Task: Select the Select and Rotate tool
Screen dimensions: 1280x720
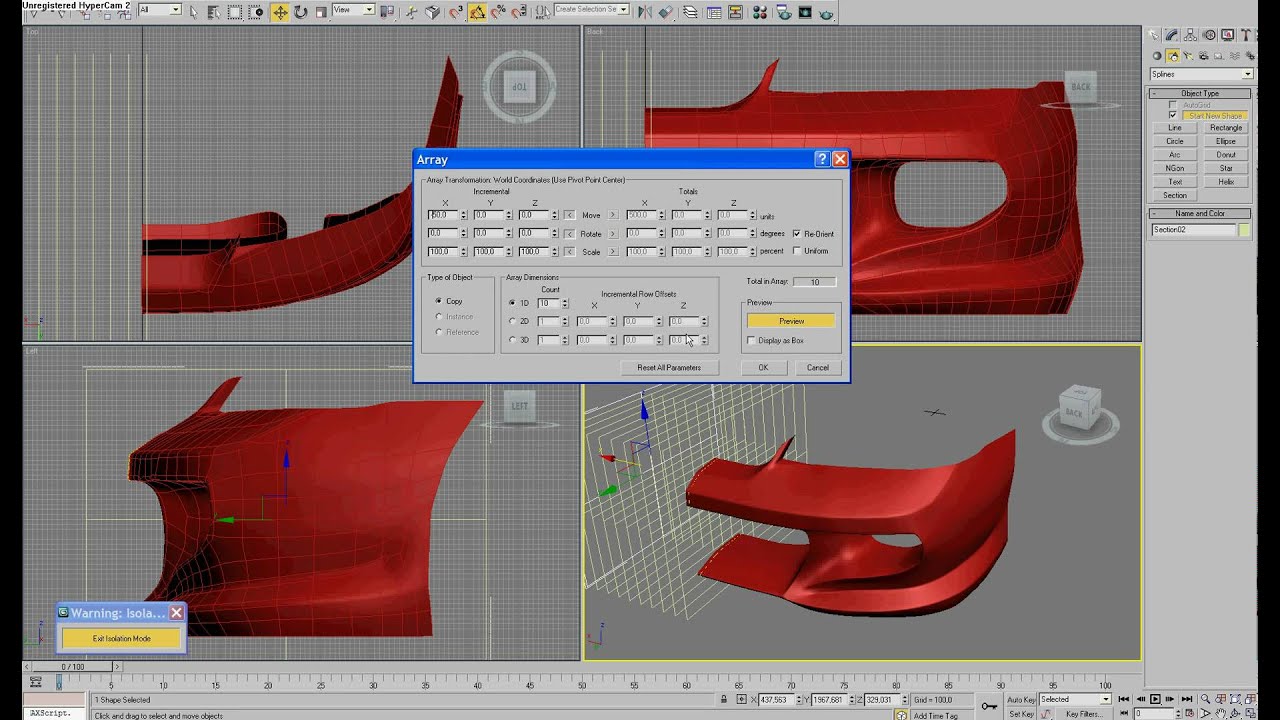Action: (300, 12)
